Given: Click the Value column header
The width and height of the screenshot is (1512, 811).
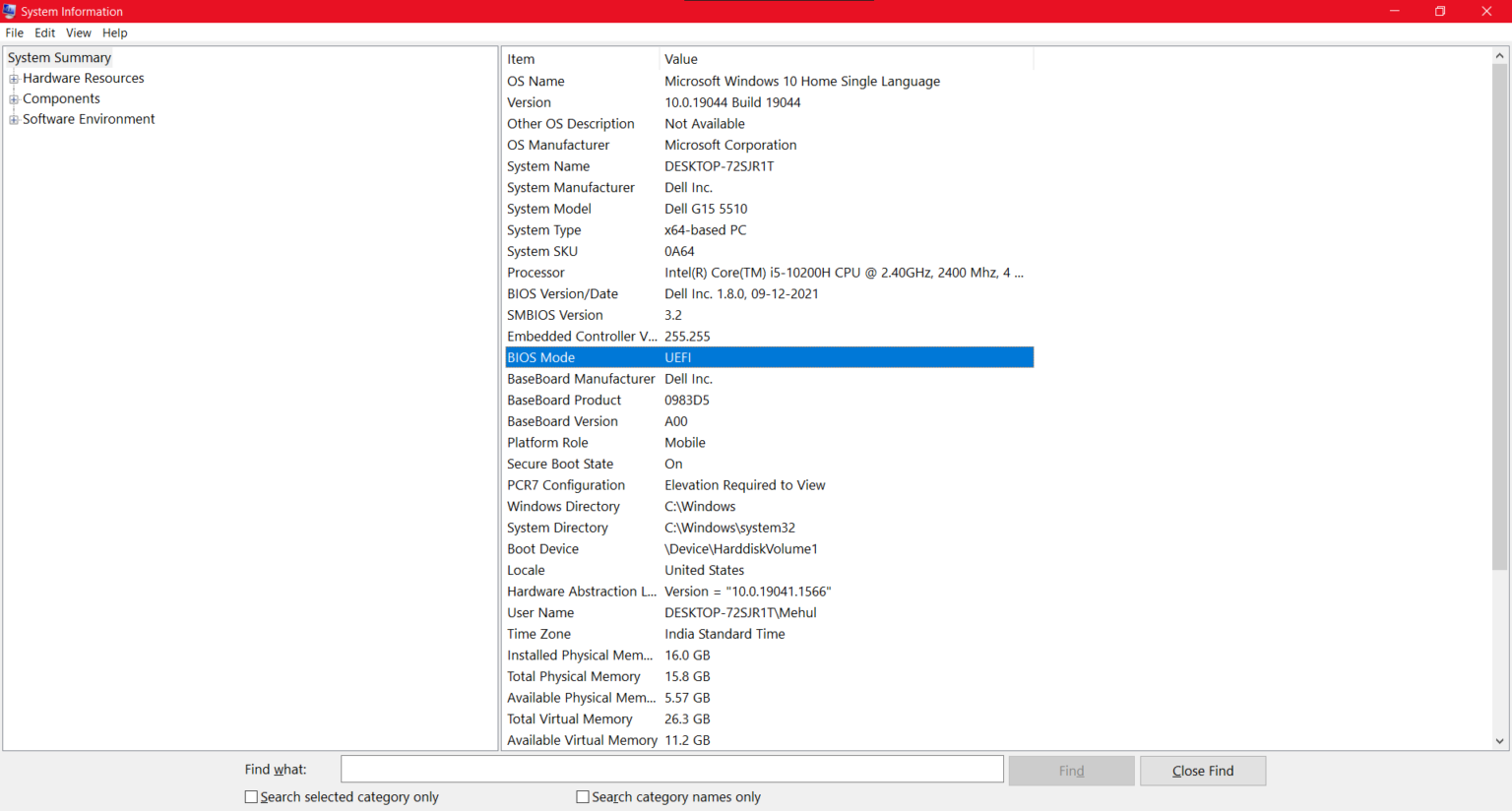Looking at the screenshot, I should (847, 59).
